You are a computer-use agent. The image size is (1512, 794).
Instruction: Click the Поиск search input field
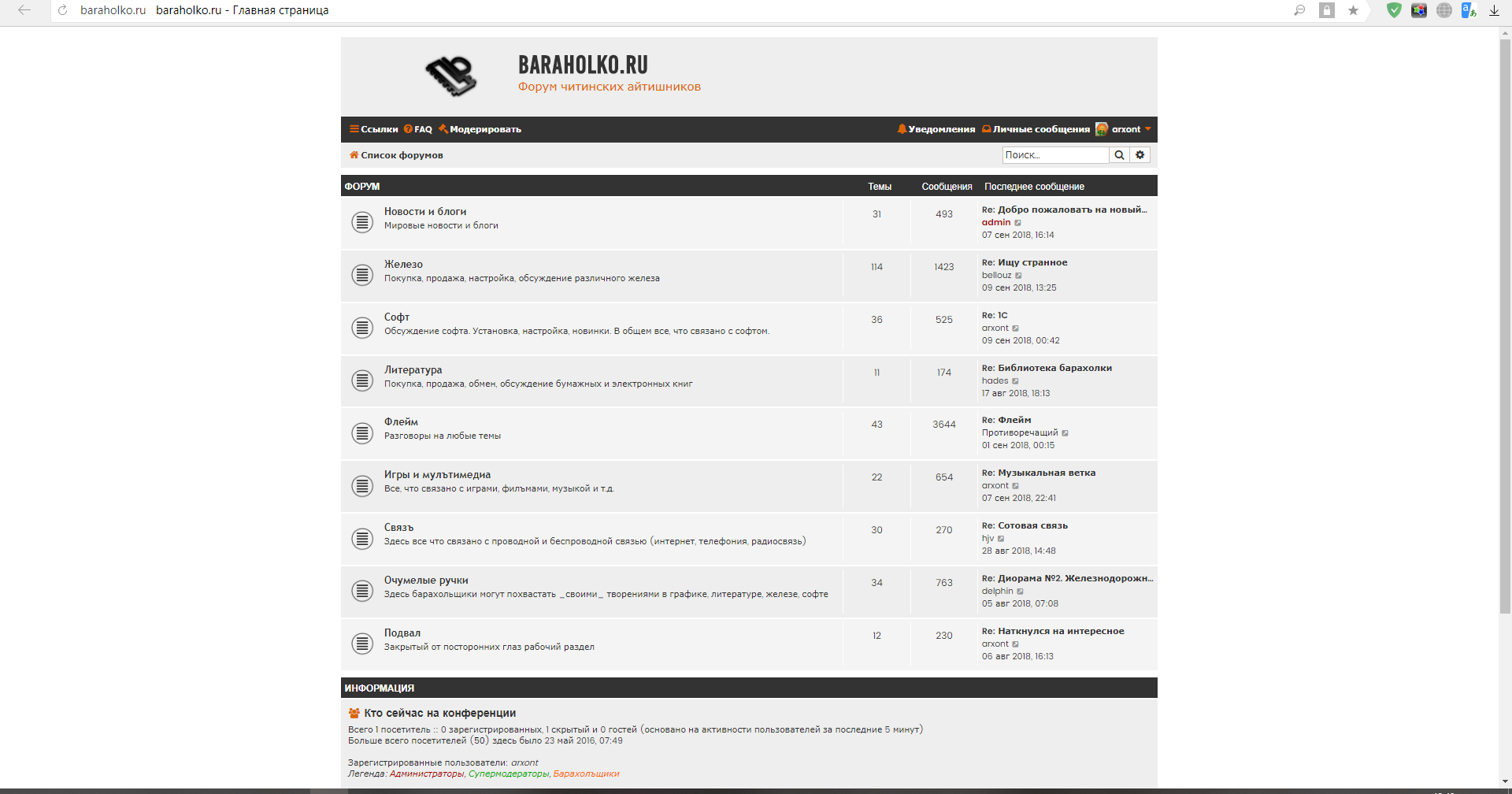coord(1054,155)
